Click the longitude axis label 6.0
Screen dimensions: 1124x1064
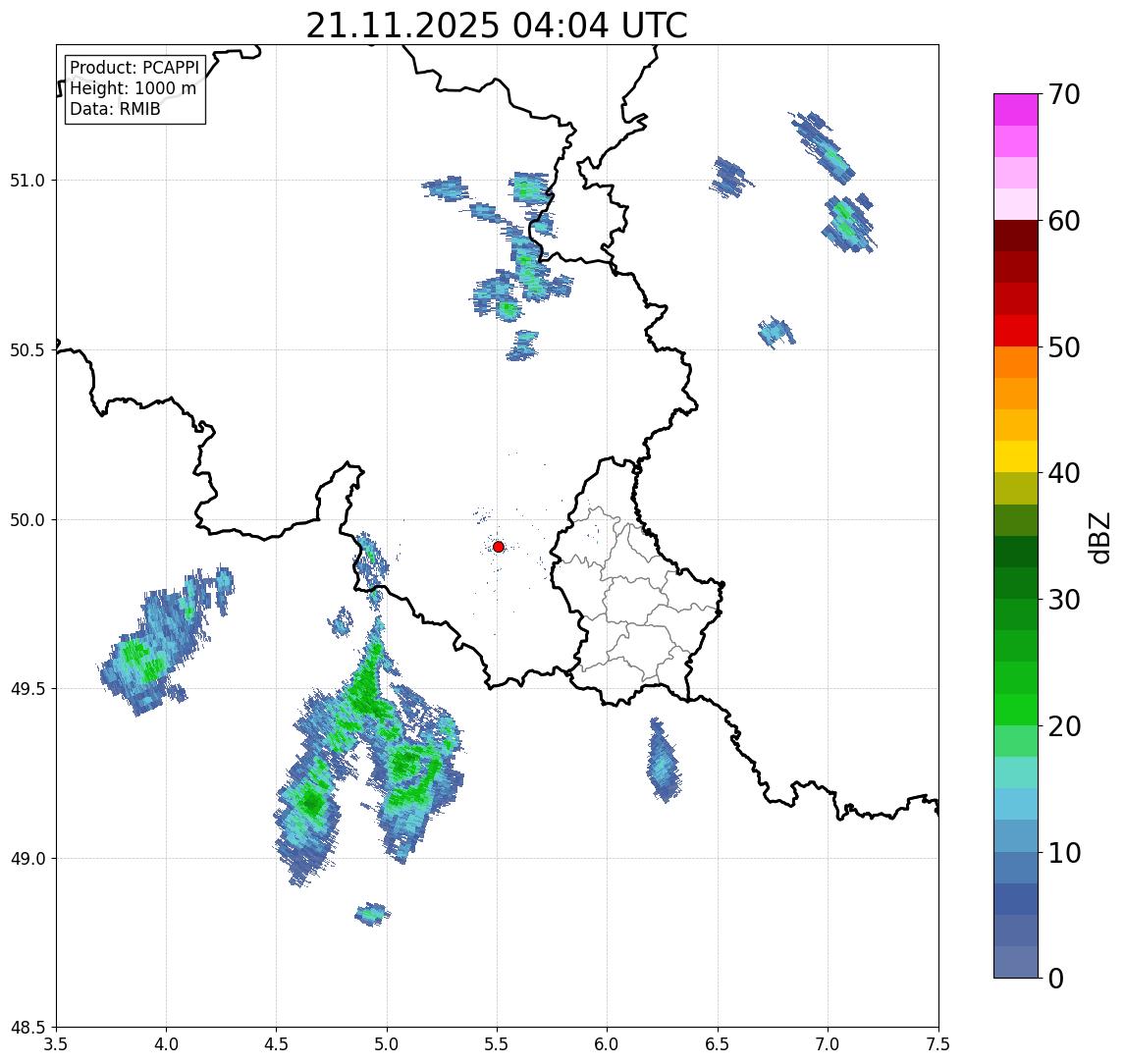[x=608, y=1044]
